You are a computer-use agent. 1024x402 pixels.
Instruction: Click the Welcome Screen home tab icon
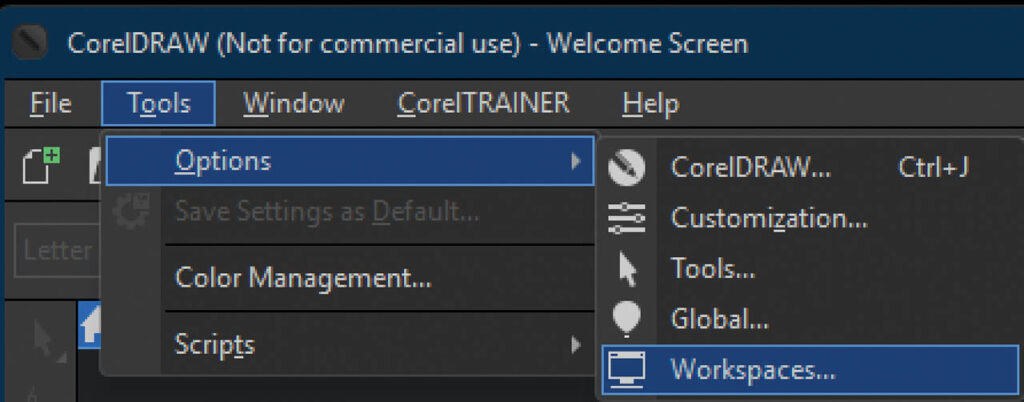(91, 324)
